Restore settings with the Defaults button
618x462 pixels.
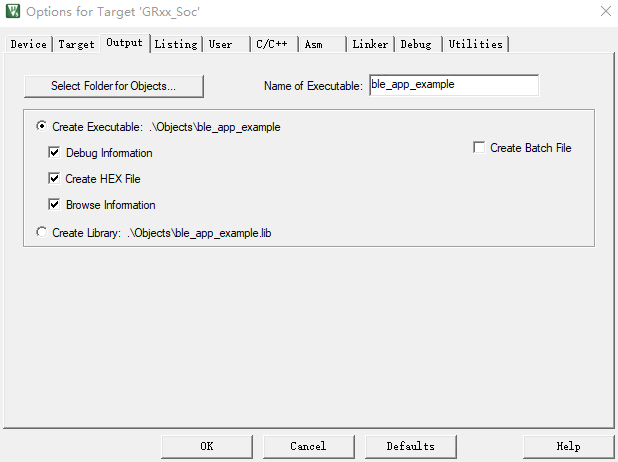[411, 447]
